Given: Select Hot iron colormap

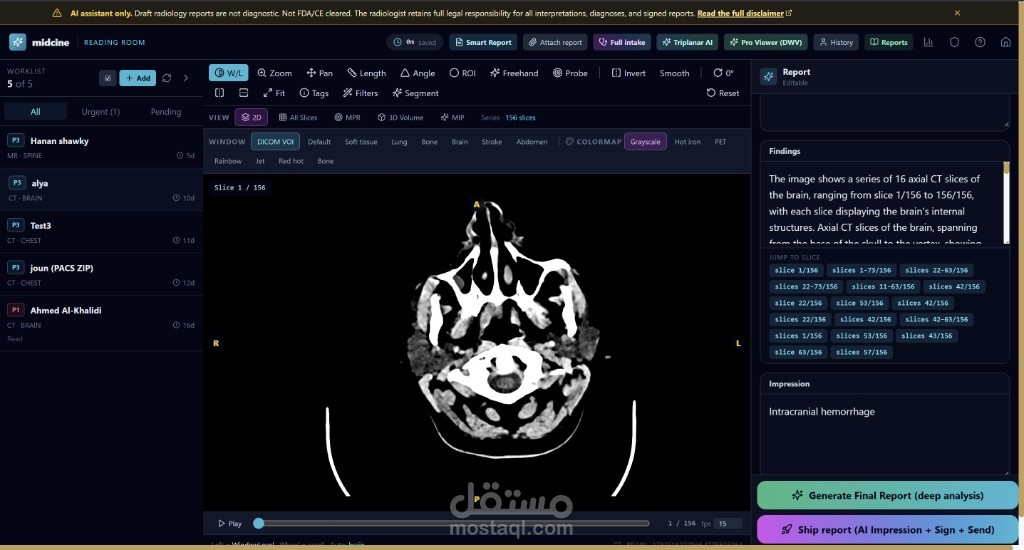Looking at the screenshot, I should 687,142.
